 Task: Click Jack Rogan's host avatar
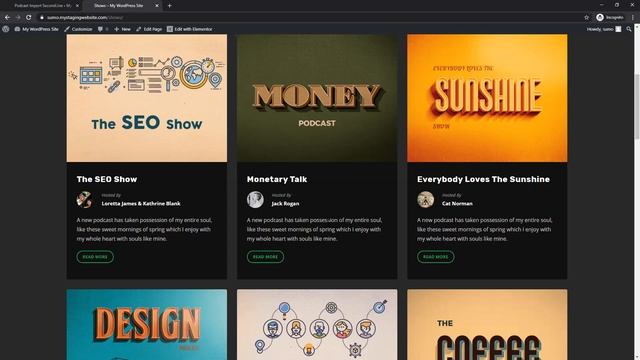tap(255, 200)
